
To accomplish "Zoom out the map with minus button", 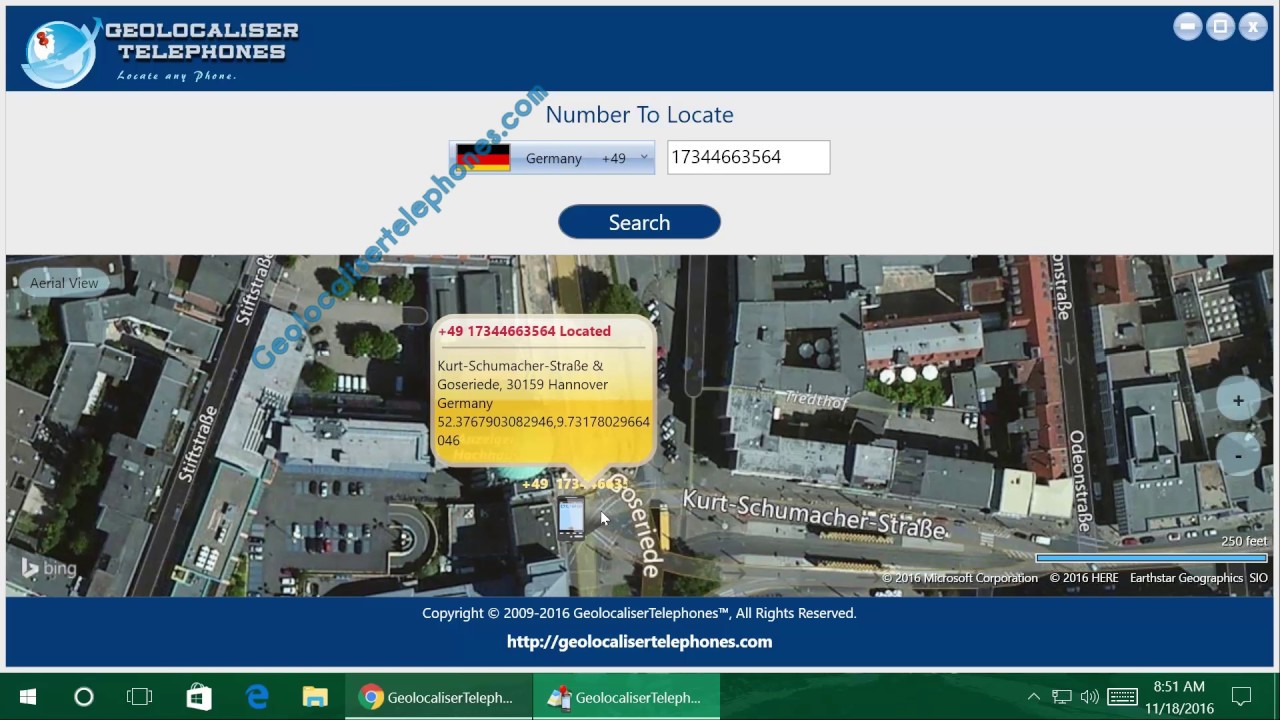I will click(1238, 456).
